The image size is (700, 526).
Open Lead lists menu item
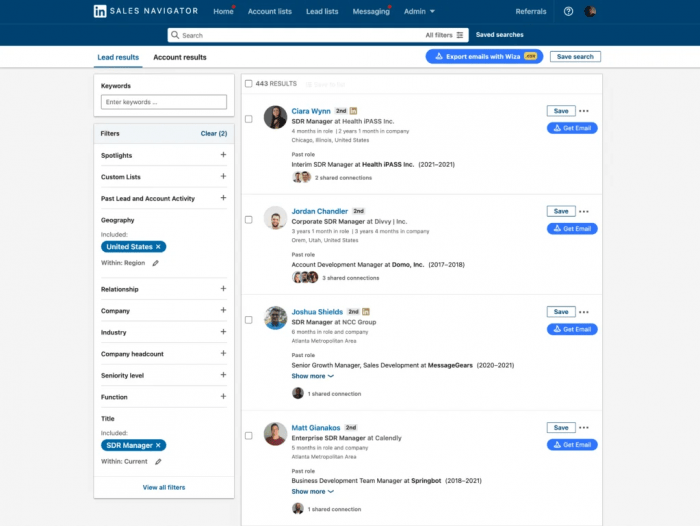322,12
